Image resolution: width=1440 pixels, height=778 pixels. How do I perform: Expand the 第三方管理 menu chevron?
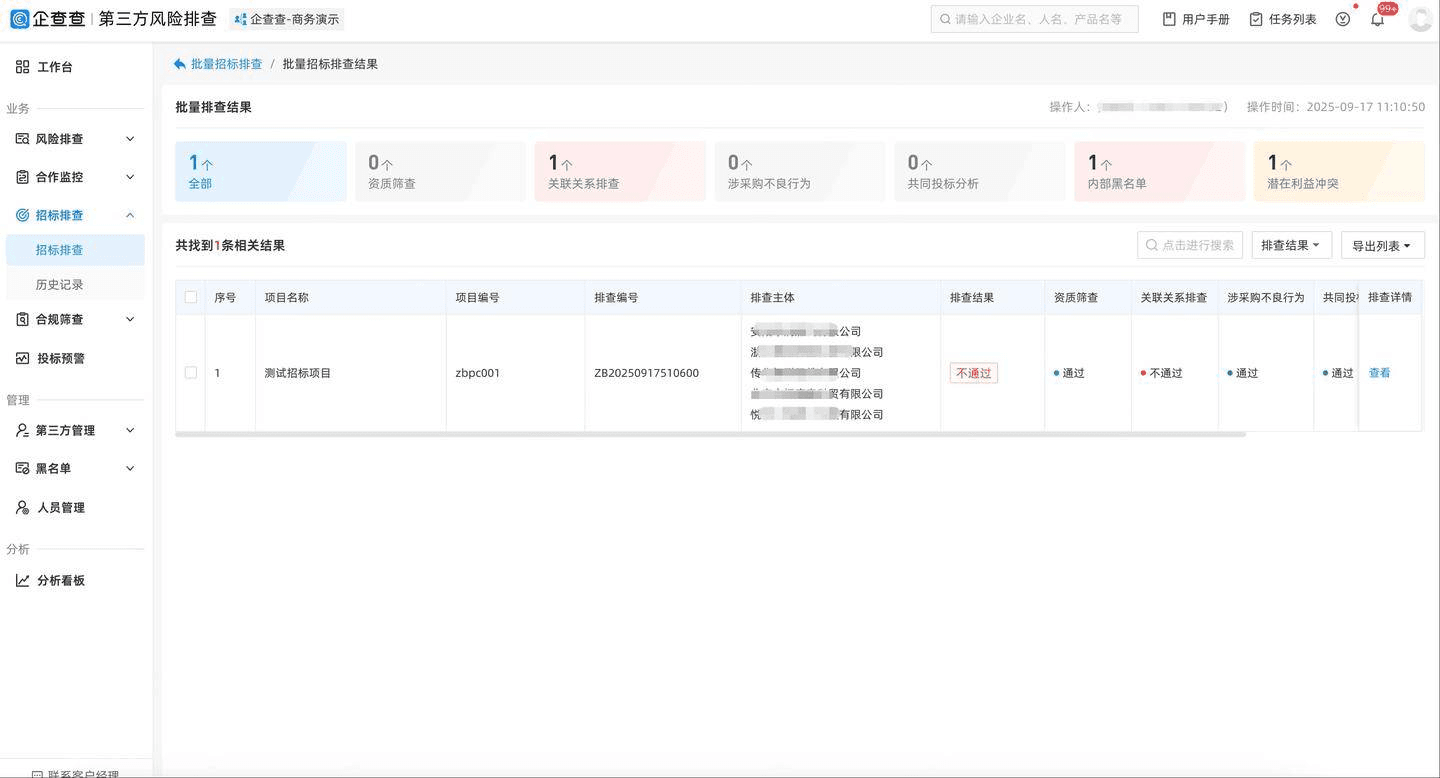pyautogui.click(x=130, y=430)
